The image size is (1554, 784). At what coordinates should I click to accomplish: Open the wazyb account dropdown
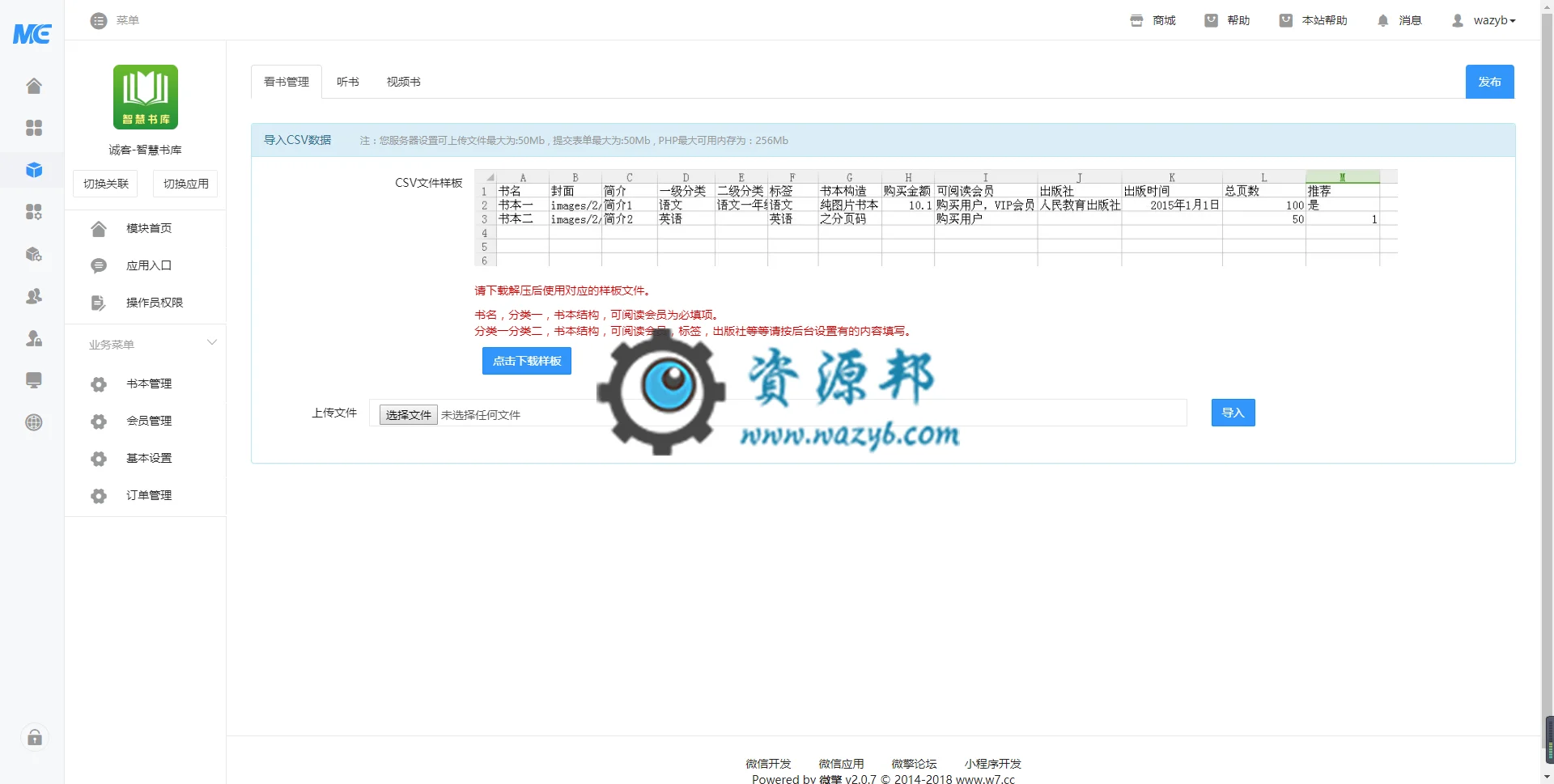click(x=1494, y=20)
